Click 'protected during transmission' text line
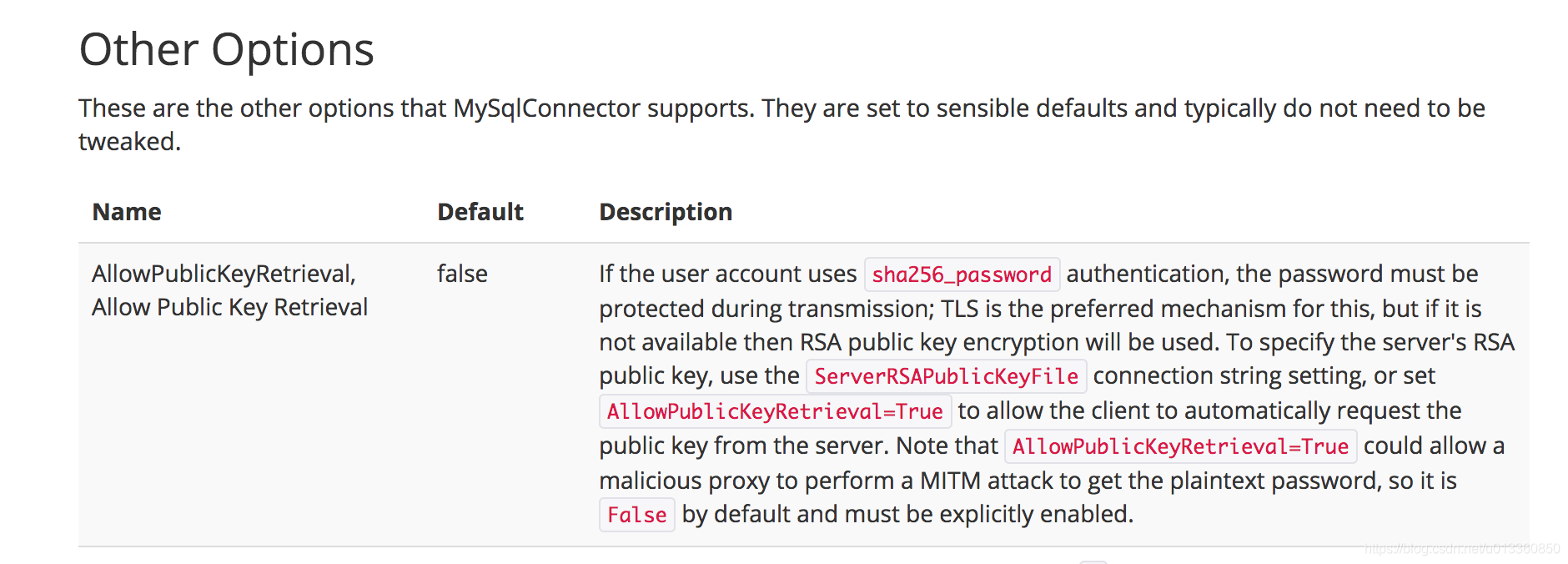Viewport: 1568px width, 564px height. point(1040,309)
